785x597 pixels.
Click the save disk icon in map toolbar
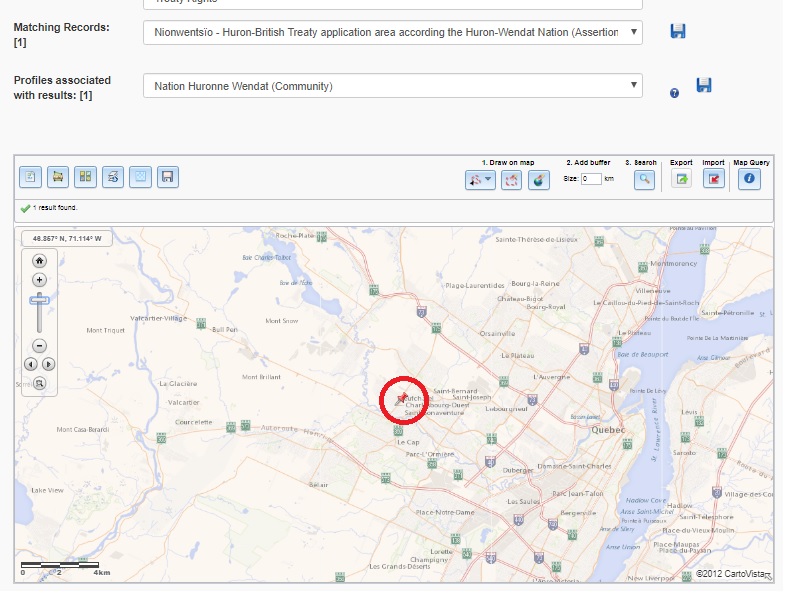point(168,177)
